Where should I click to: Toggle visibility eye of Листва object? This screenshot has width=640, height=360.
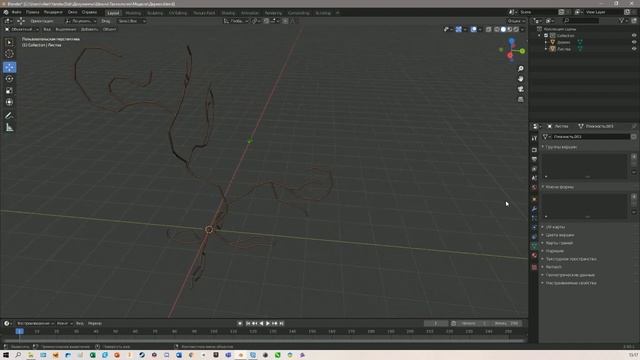point(634,49)
